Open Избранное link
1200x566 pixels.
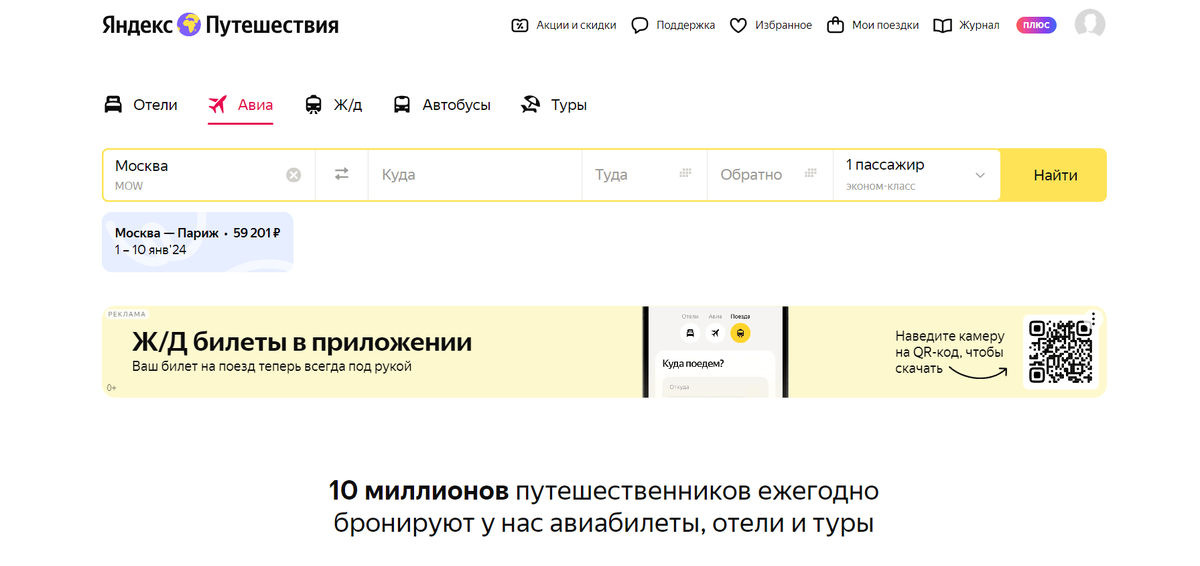coord(784,25)
